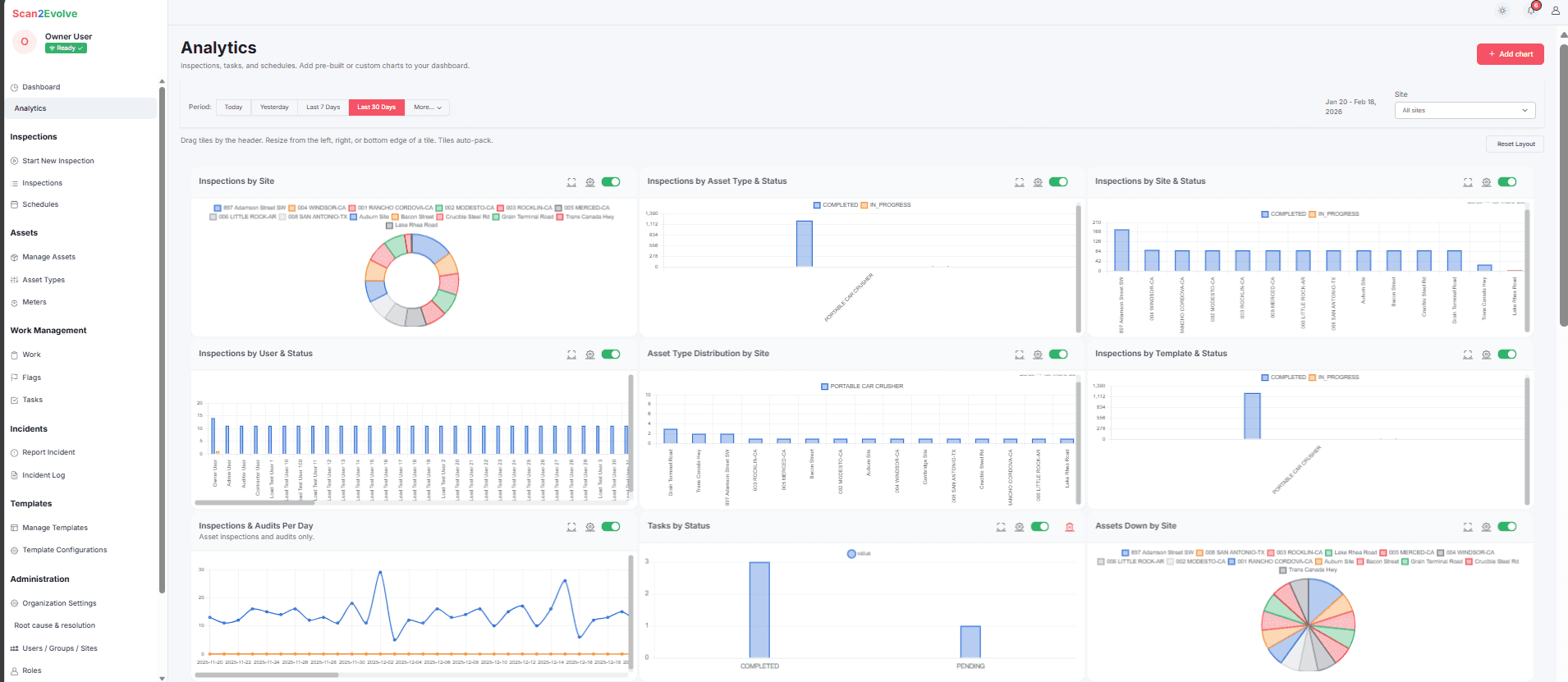
Task: Open Template Configurations in sidebar
Action: pyautogui.click(x=64, y=550)
